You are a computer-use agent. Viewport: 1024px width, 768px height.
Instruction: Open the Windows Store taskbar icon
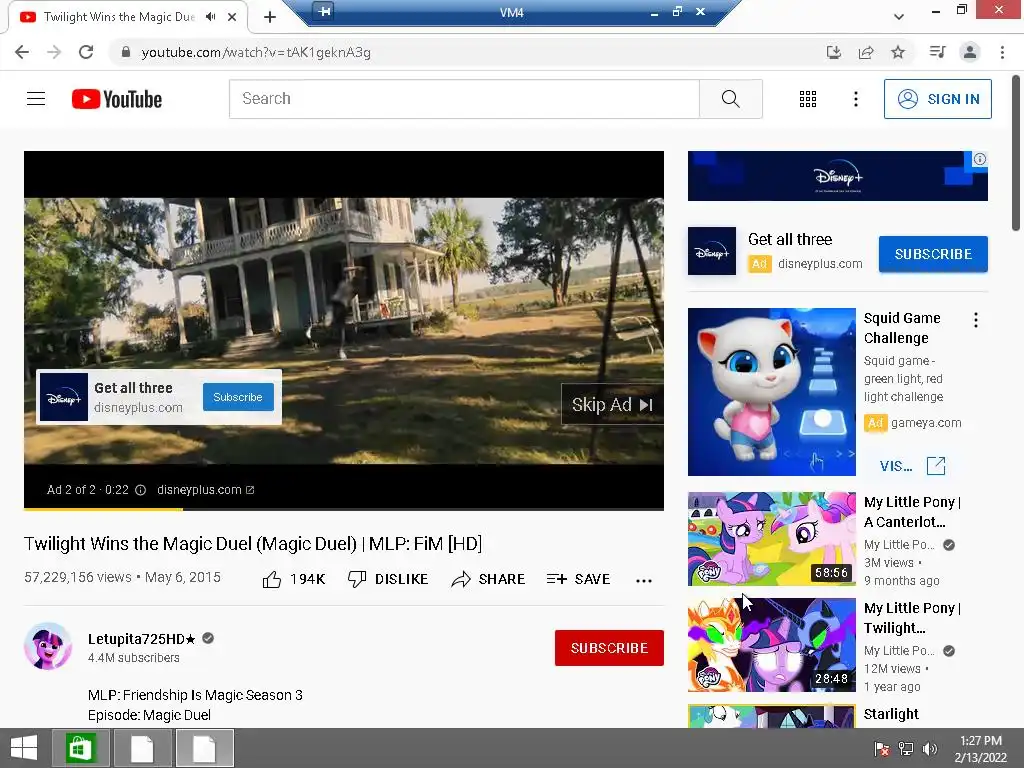tap(80, 748)
